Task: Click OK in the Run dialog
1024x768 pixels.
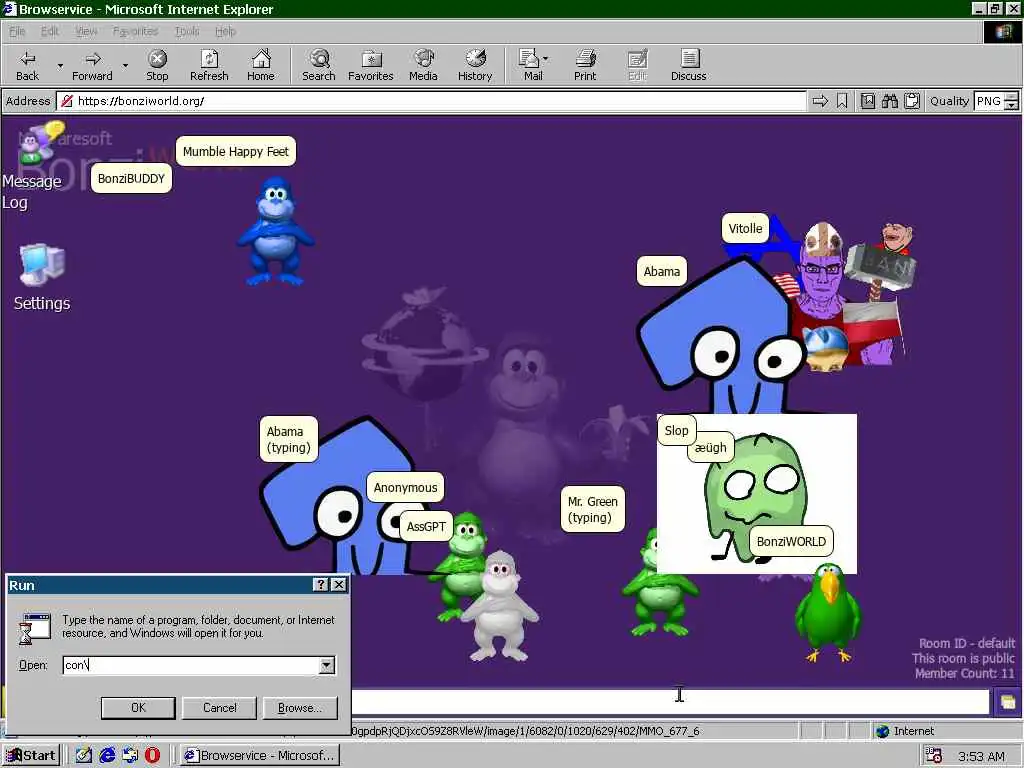Action: [138, 707]
